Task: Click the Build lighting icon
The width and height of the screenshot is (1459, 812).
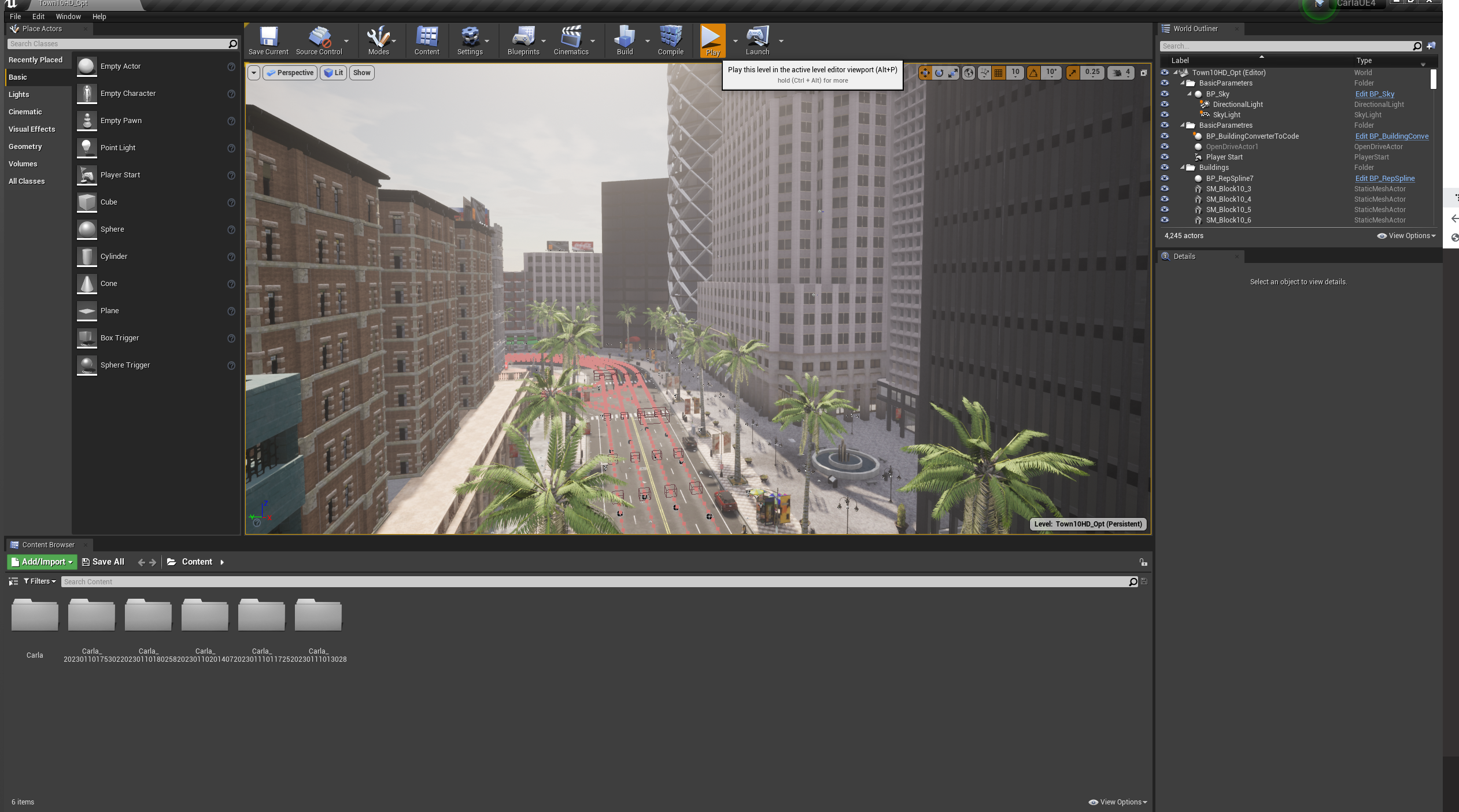Action: [625, 40]
